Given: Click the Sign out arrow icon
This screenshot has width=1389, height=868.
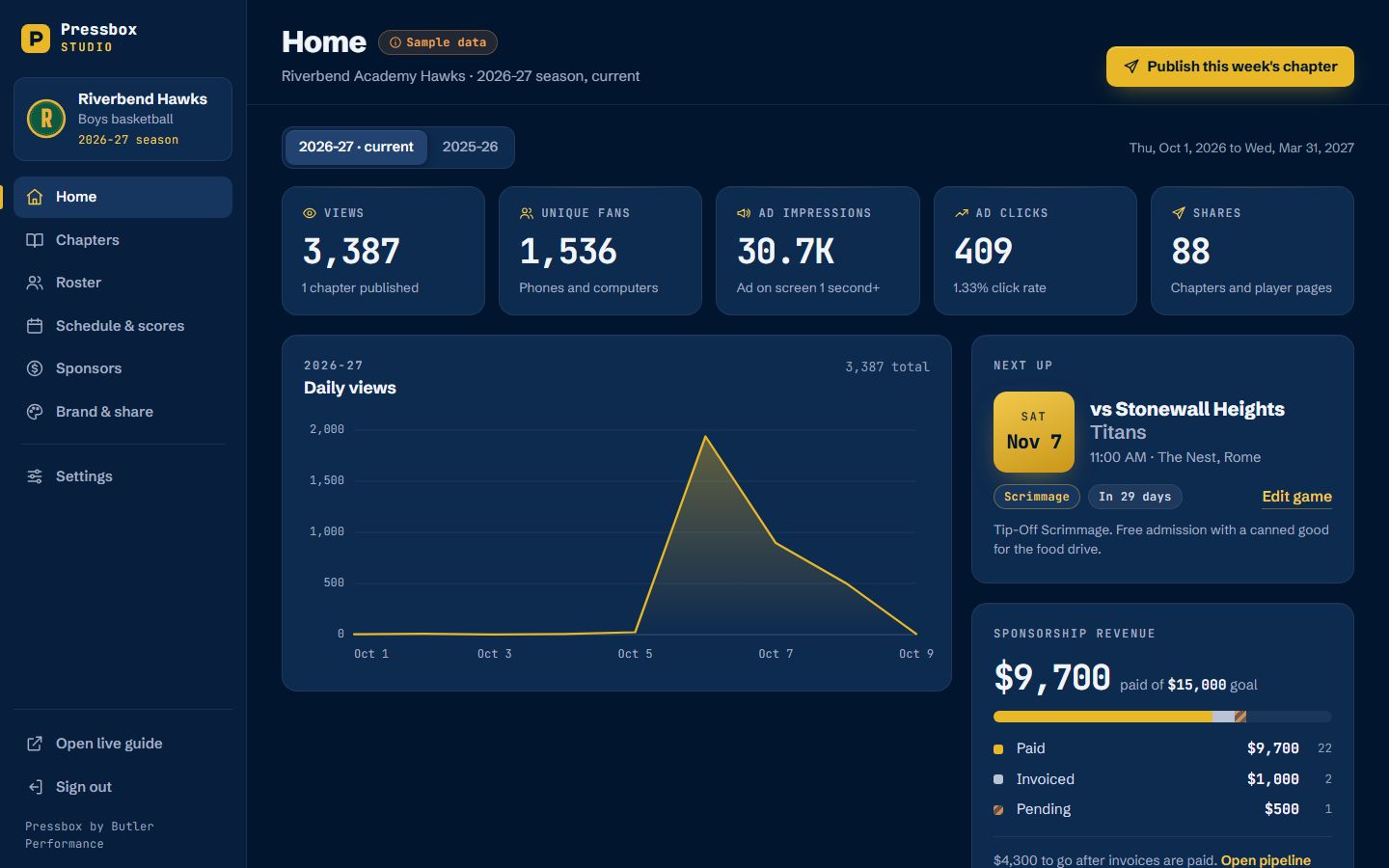Looking at the screenshot, I should (x=35, y=787).
